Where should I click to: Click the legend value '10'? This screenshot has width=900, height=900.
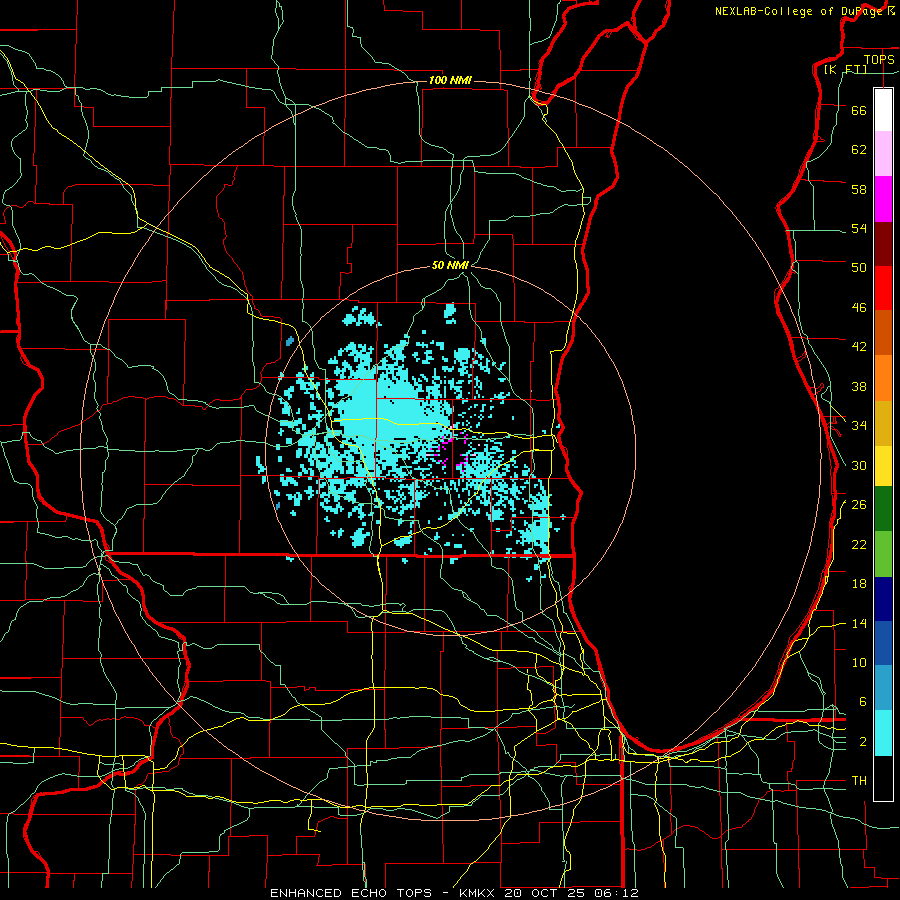(x=859, y=662)
